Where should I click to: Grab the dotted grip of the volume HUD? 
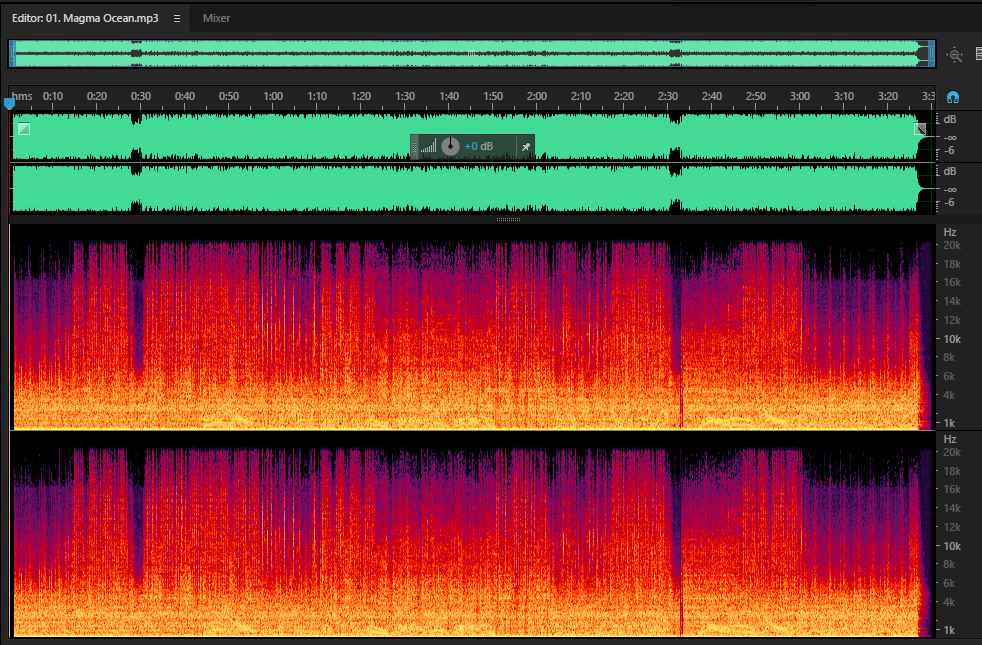click(414, 147)
